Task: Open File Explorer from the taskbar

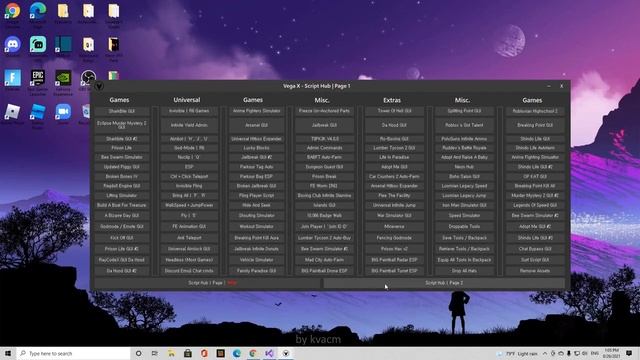Action: pyautogui.click(x=171, y=353)
